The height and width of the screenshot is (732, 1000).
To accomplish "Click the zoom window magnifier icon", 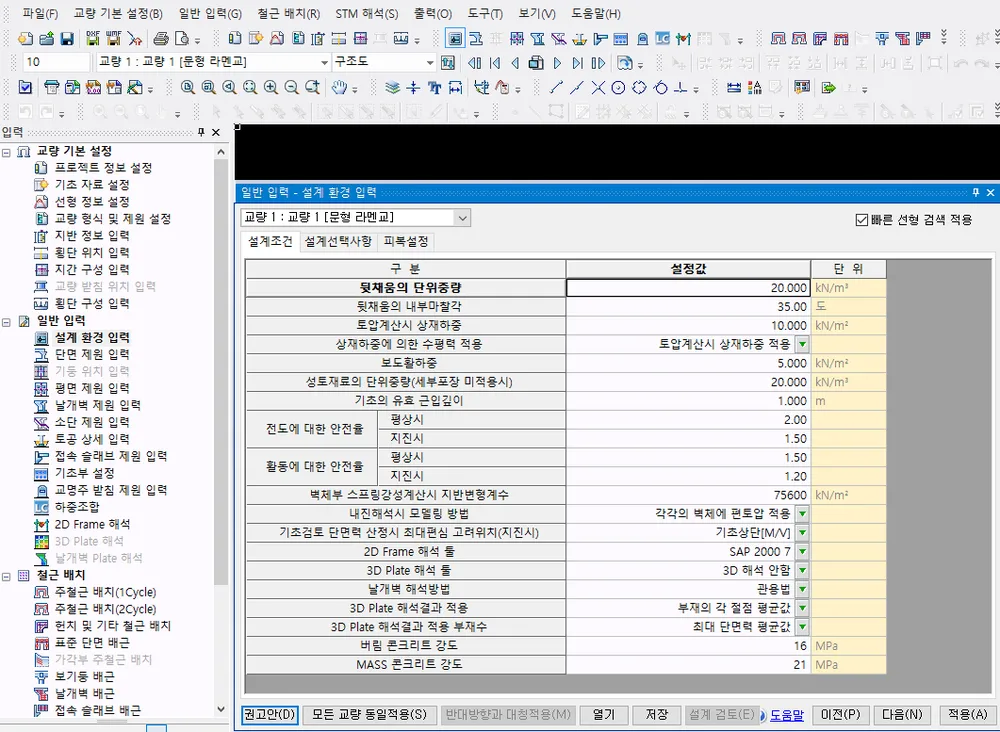I will tap(209, 87).
